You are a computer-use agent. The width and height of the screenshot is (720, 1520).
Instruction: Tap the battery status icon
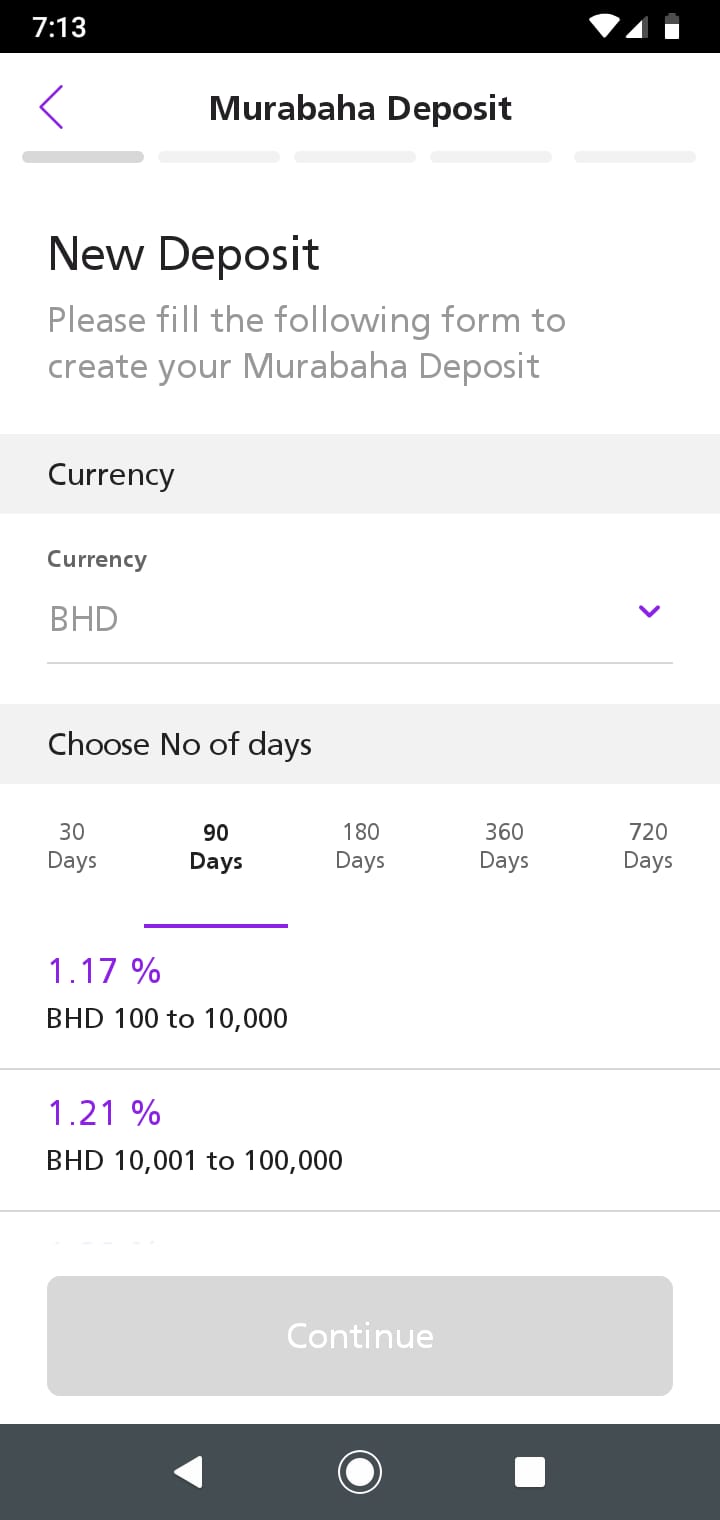pos(672,27)
